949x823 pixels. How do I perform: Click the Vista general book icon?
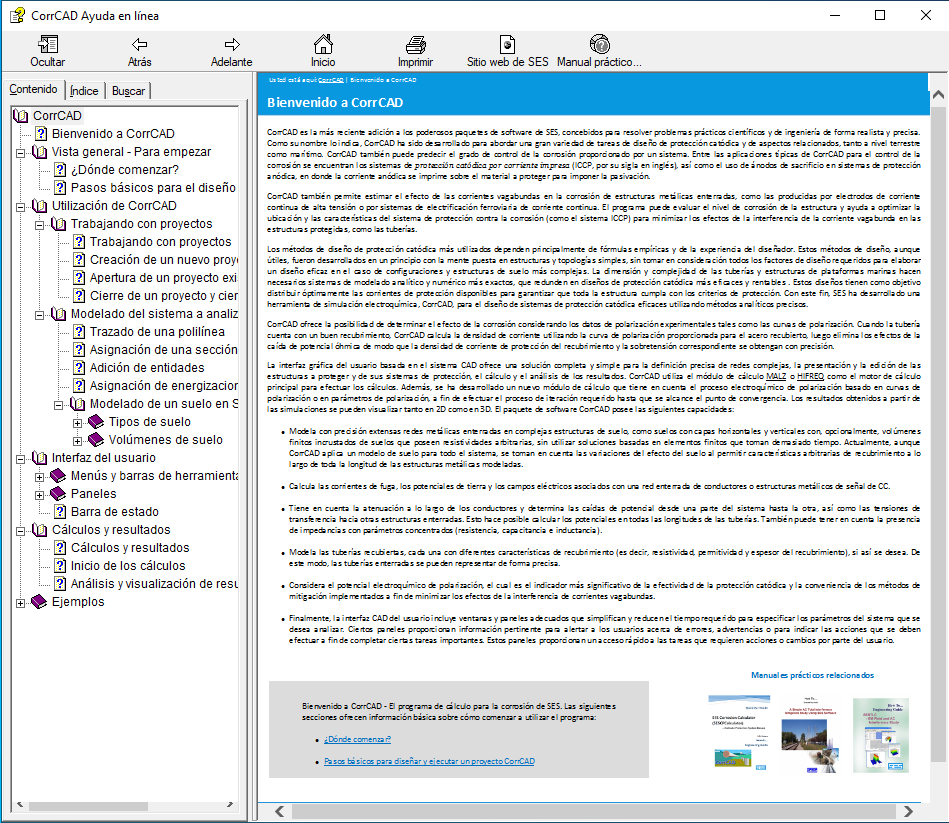click(x=39, y=152)
